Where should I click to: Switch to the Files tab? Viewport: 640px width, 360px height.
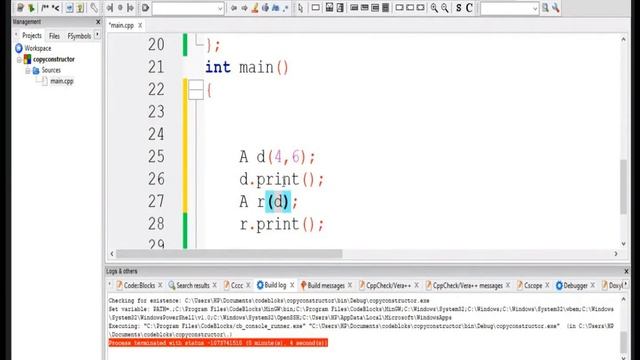(x=54, y=36)
